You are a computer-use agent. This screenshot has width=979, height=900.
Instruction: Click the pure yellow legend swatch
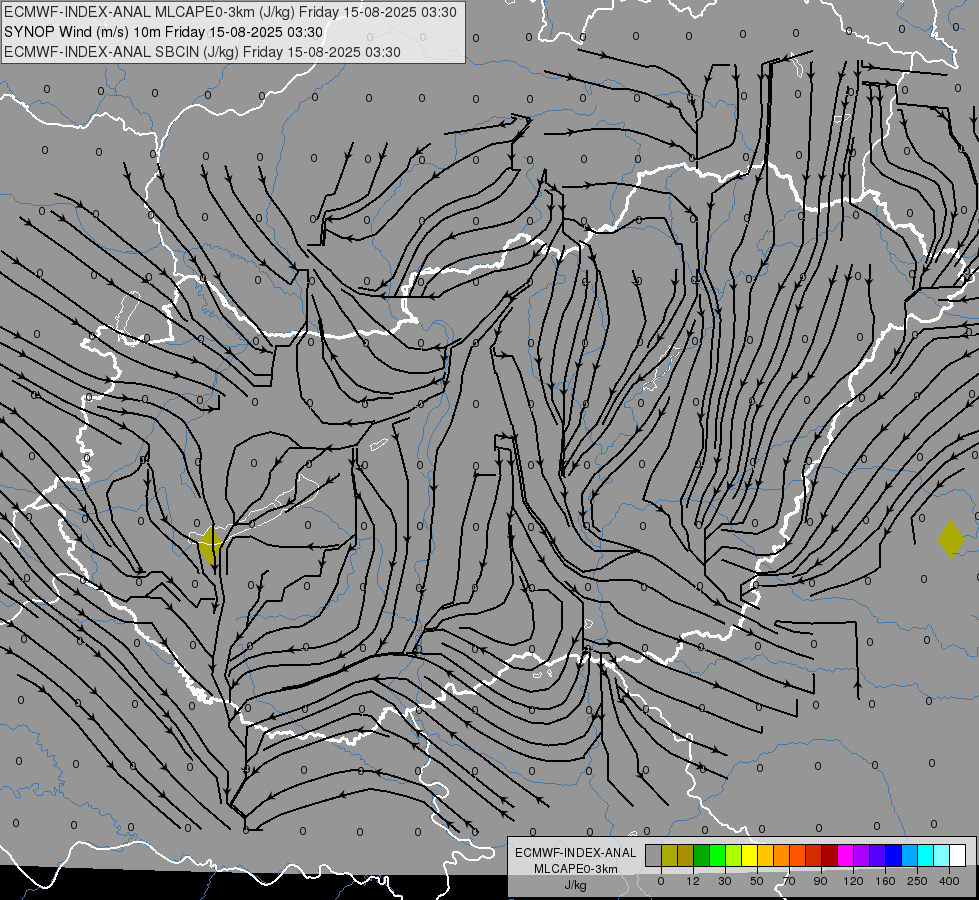(750, 855)
